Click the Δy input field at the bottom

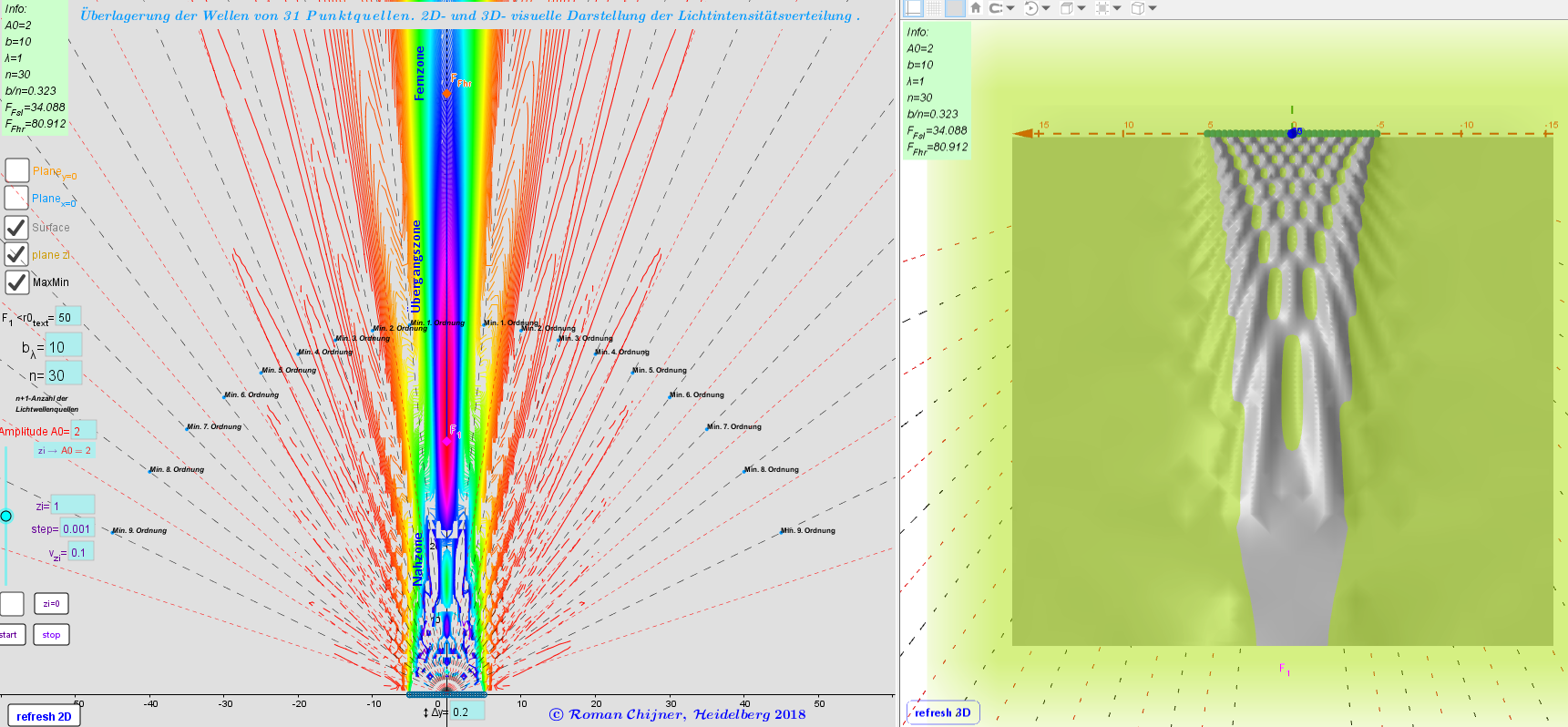pos(467,712)
